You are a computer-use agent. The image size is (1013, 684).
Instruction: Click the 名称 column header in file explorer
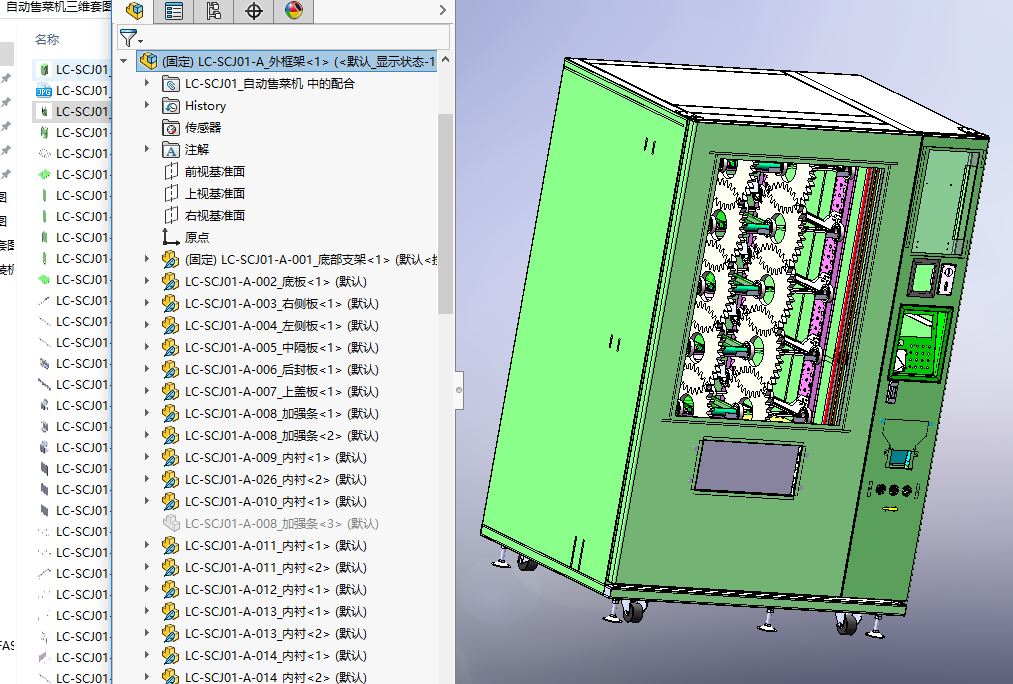(x=47, y=39)
